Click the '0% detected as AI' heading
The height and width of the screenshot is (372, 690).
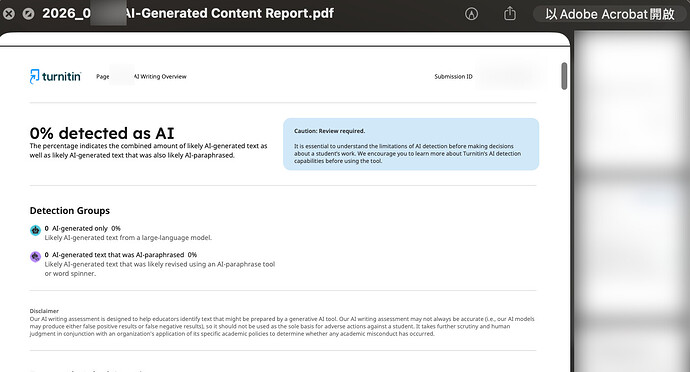point(102,133)
